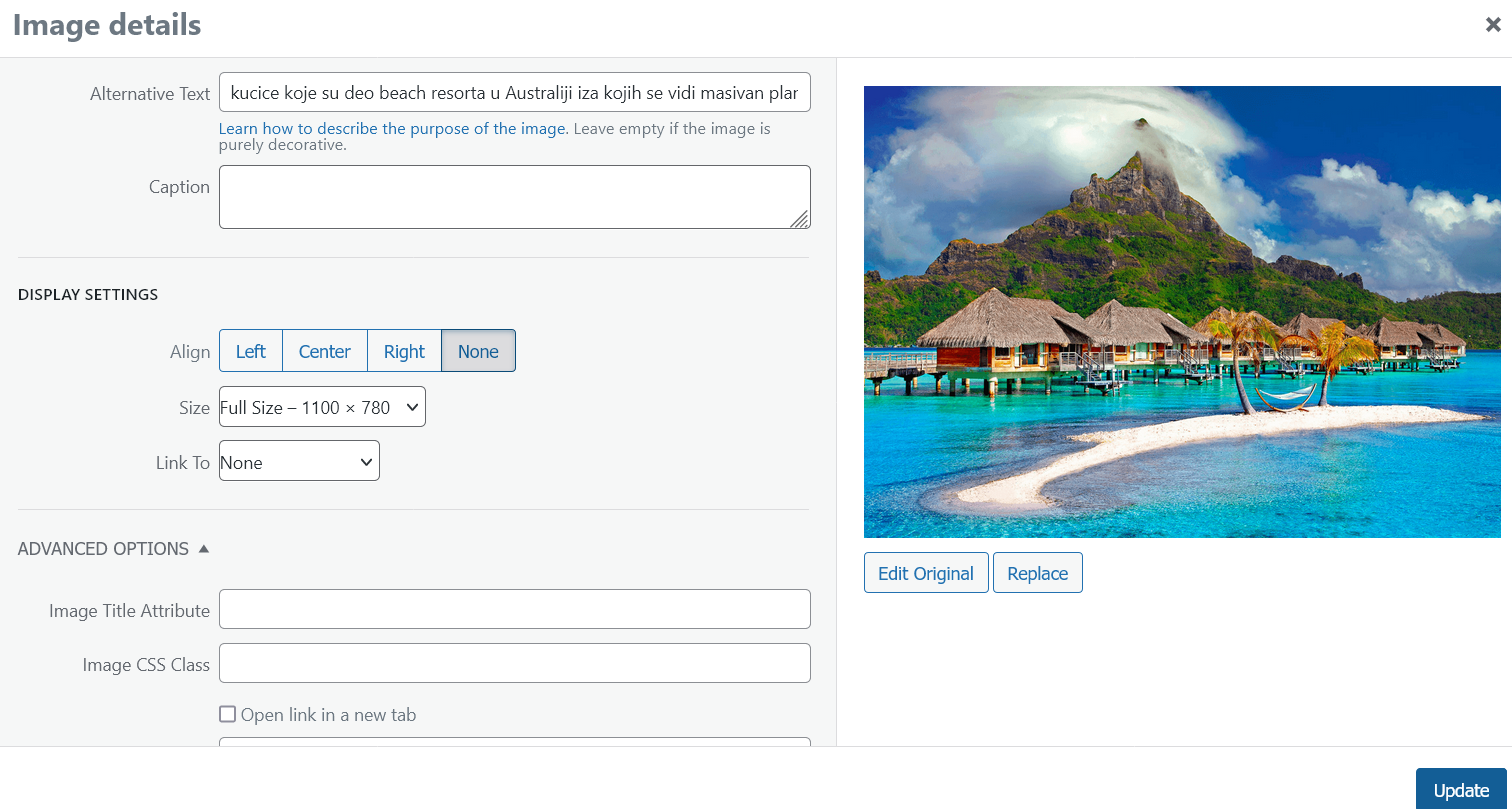The height and width of the screenshot is (809, 1512).
Task: Enable Open link in a new tab
Action: 228,714
